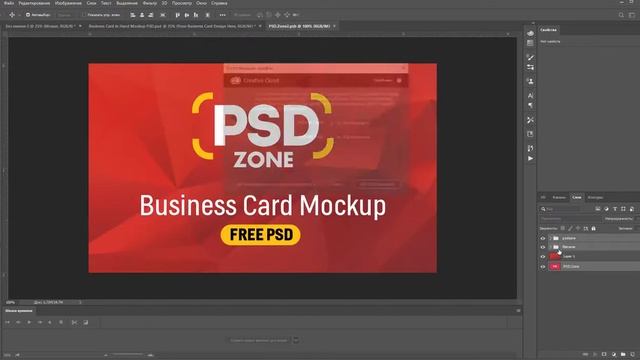Viewport: 640px width, 360px height.
Task: Go to first frame in the timeline
Action: [7, 322]
